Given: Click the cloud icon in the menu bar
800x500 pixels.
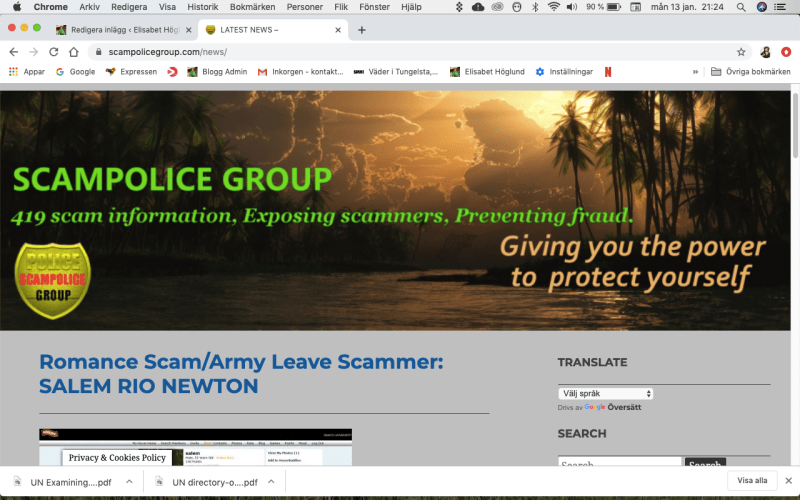Looking at the screenshot, I should tap(478, 7).
